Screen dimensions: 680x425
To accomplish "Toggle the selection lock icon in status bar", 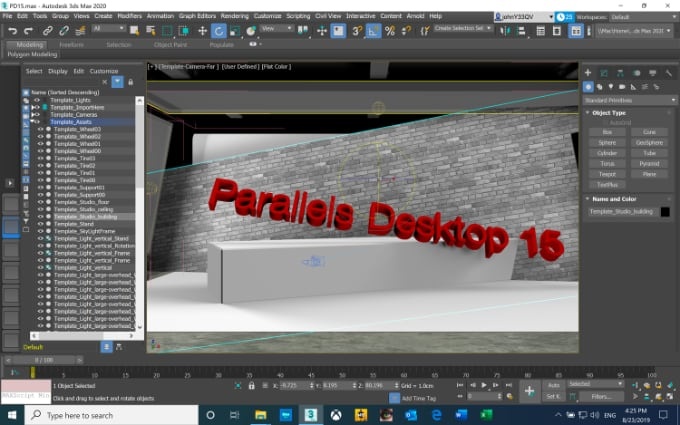I will pyautogui.click(x=252, y=386).
